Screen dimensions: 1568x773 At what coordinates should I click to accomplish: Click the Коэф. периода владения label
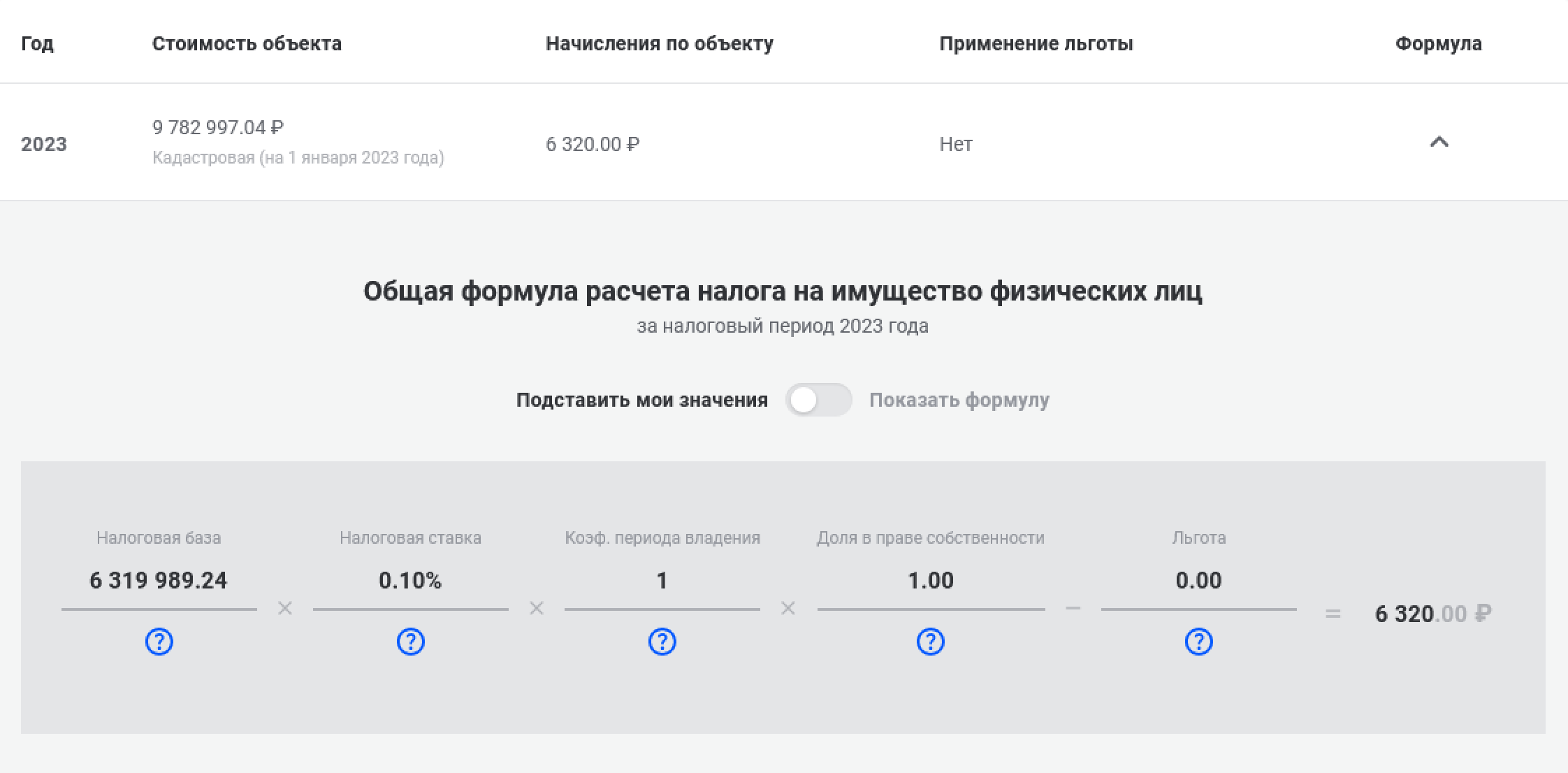click(x=662, y=537)
